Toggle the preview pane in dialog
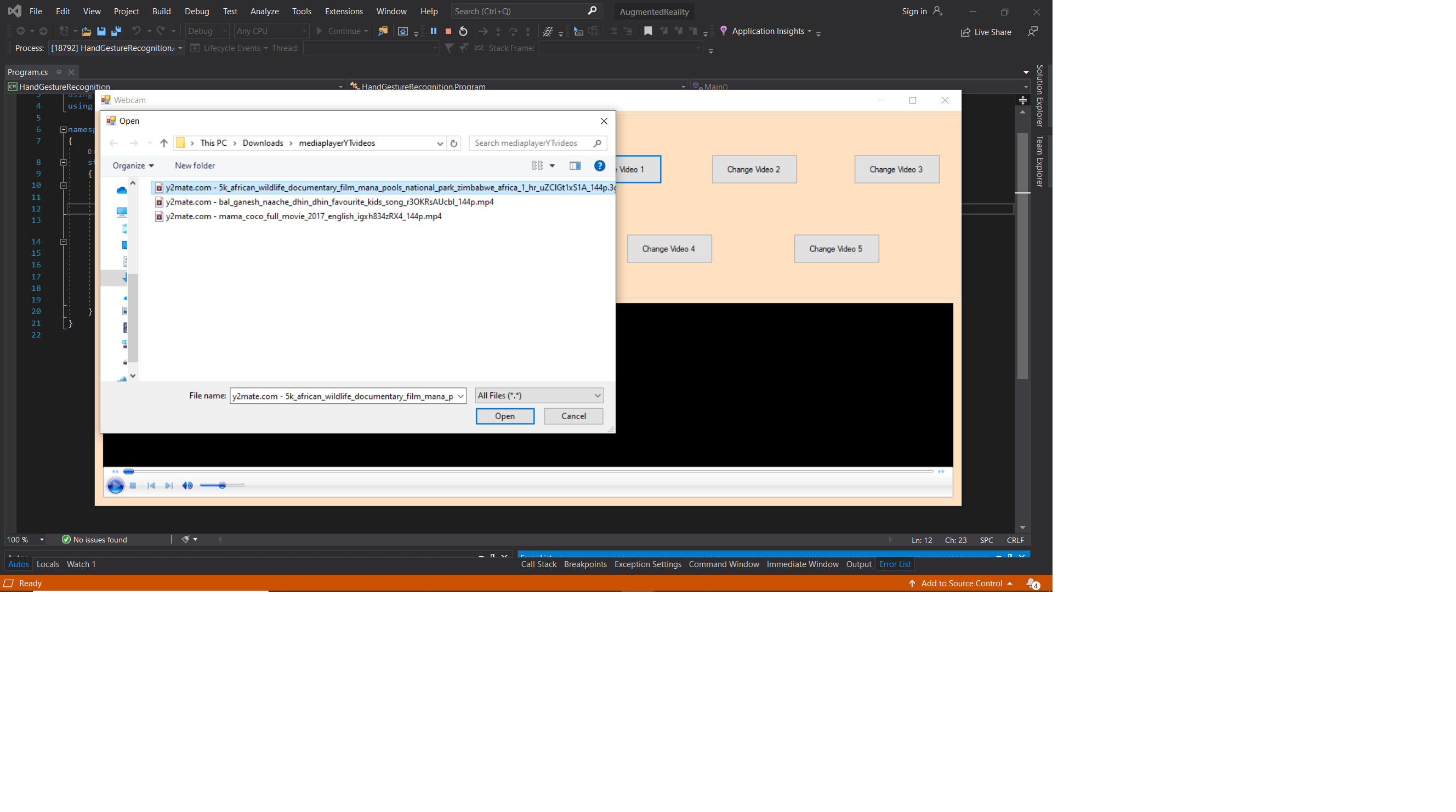Screen dimensions: 1456x812 (575, 165)
